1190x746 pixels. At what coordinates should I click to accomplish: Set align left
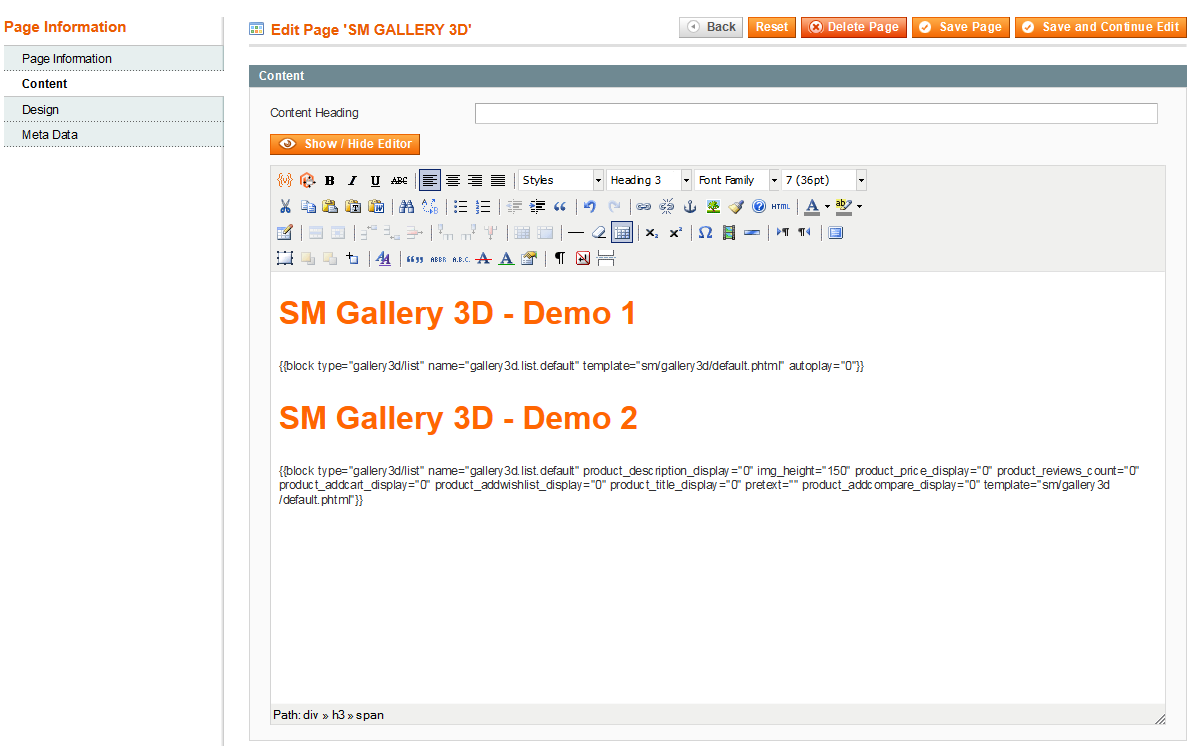point(430,181)
